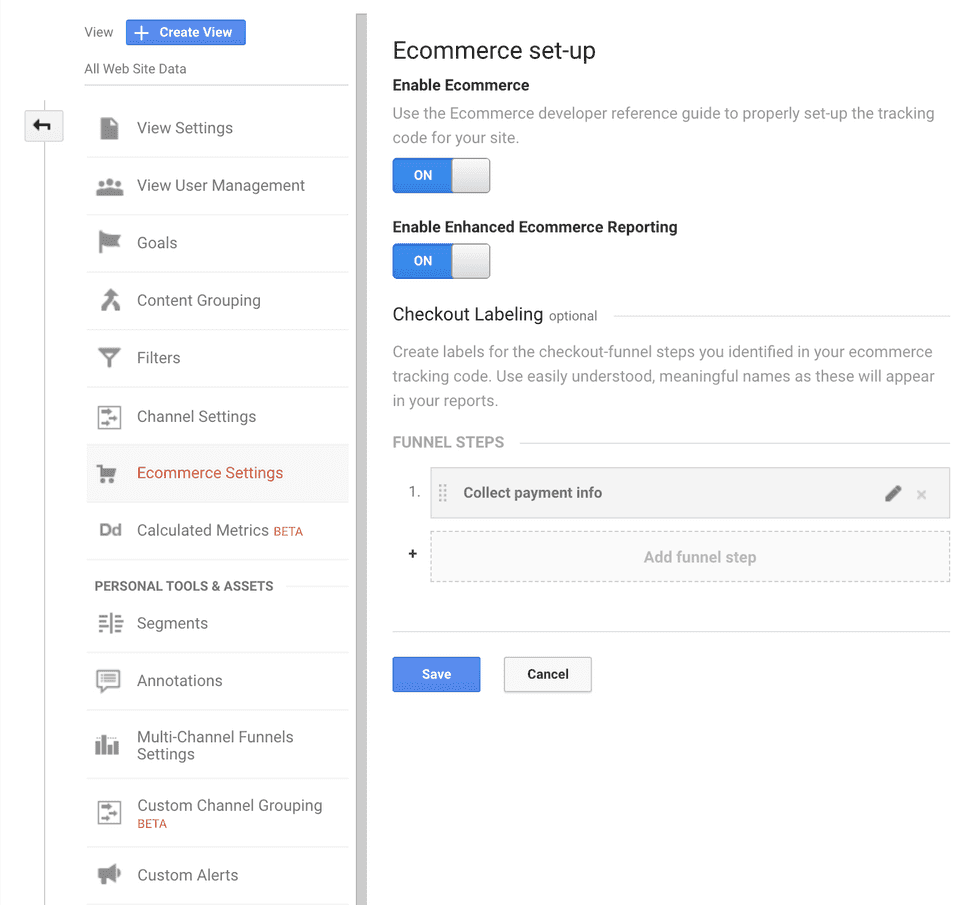Click the Custom Alerts megaphone icon
The height and width of the screenshot is (905, 960).
tap(109, 875)
